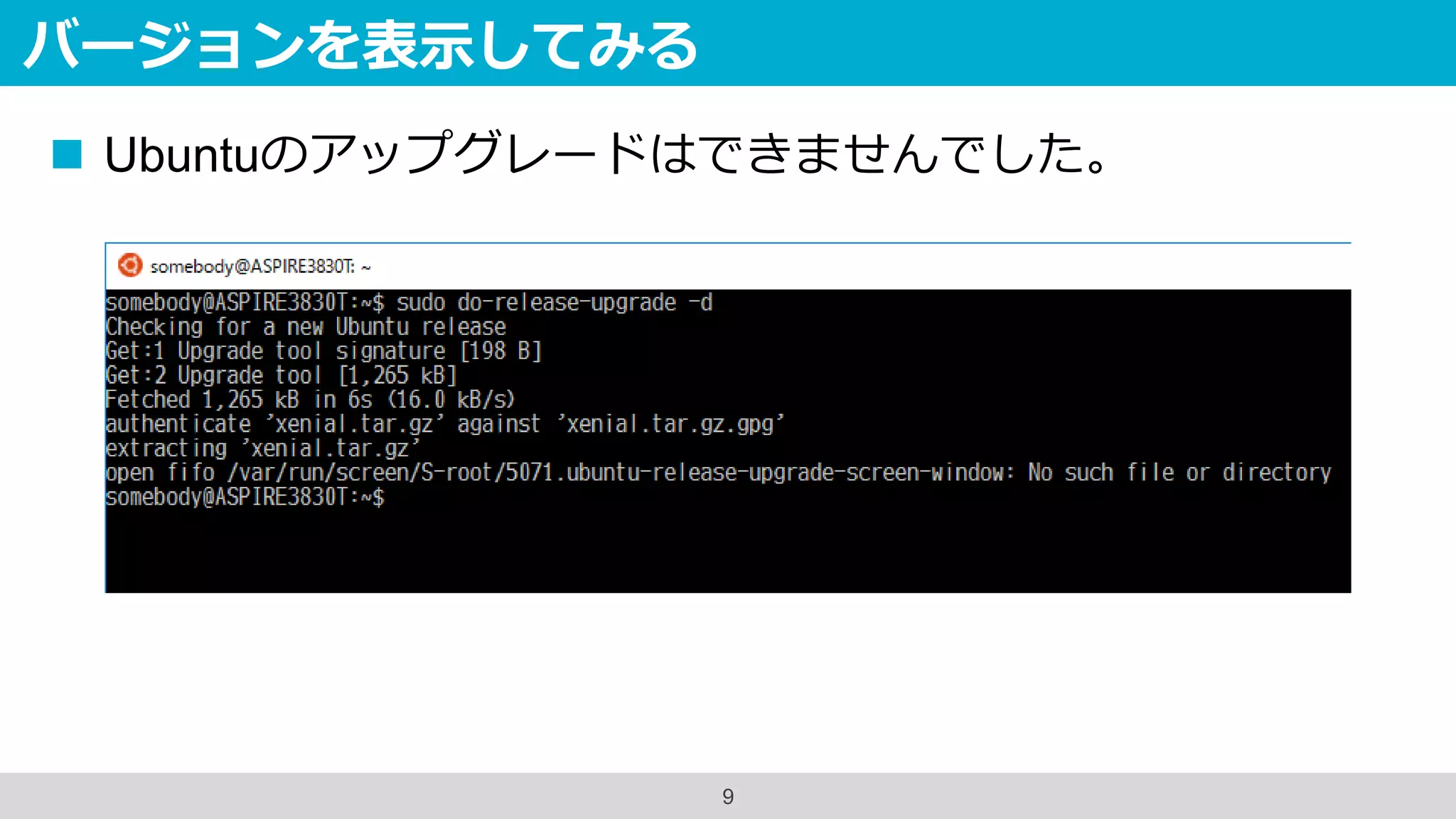
Task: Click the "authenticate 'xenial.tar.gz'" line
Action: click(x=445, y=424)
